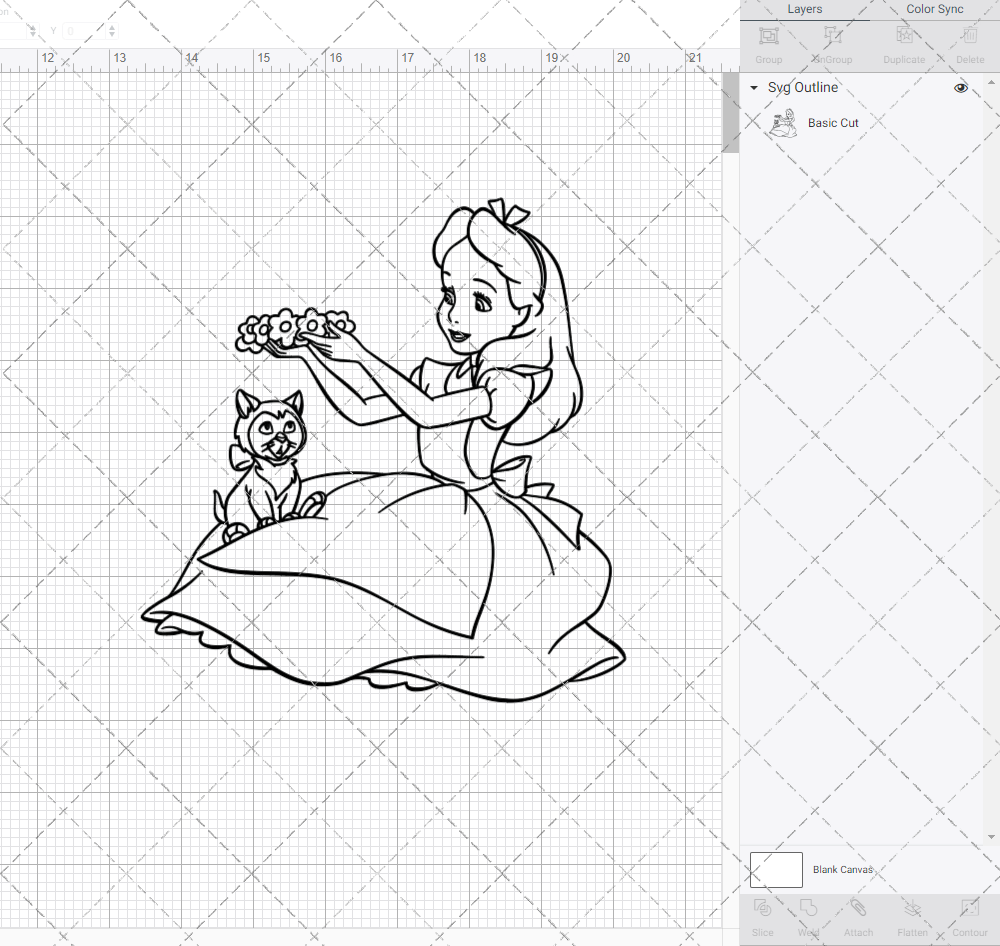Click the Blank Canvas label
This screenshot has width=1000, height=946.
click(x=843, y=869)
